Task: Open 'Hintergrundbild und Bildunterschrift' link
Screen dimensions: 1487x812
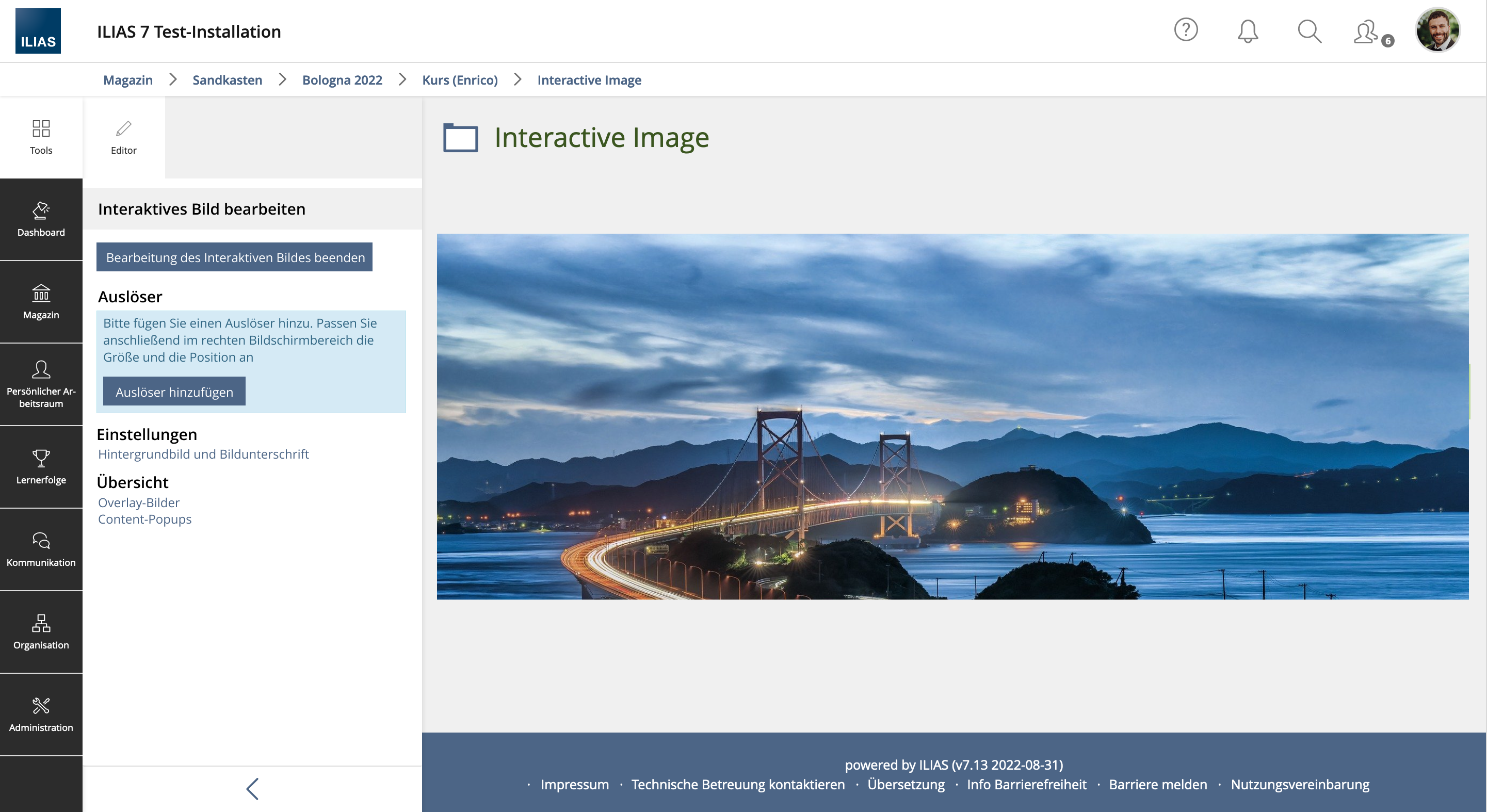Action: click(203, 454)
